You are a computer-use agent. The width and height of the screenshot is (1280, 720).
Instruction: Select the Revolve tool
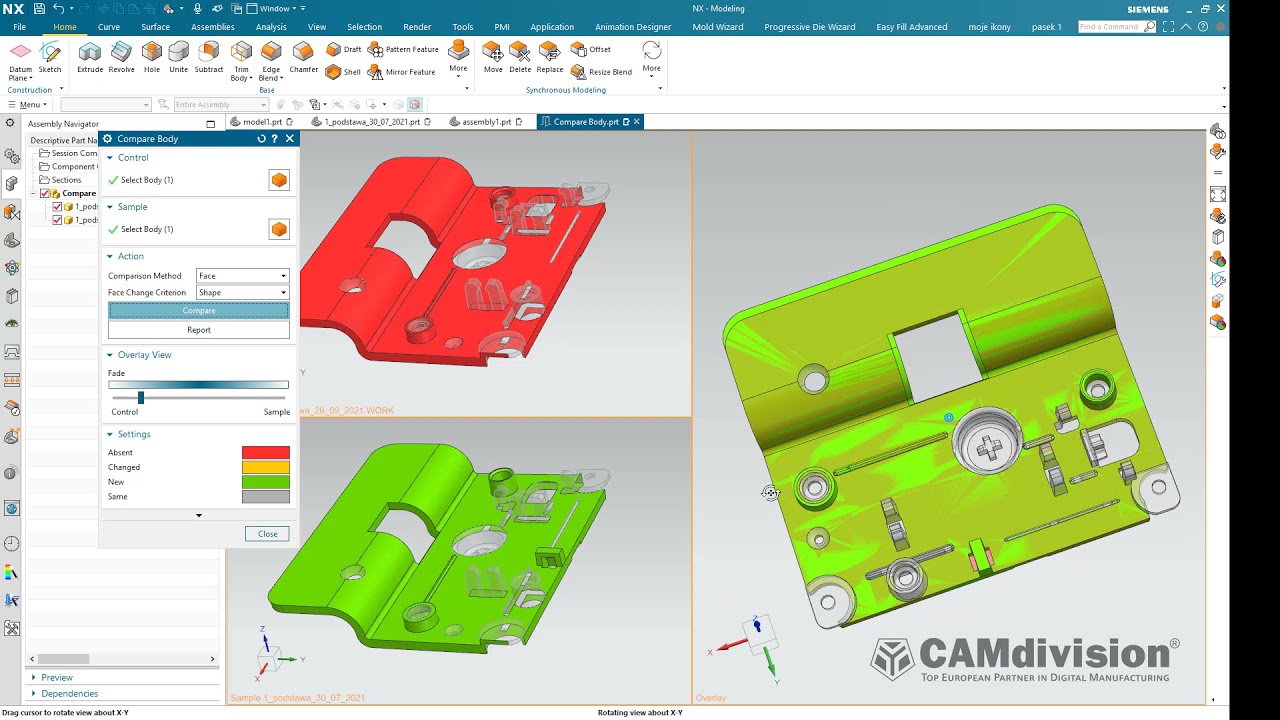click(121, 58)
